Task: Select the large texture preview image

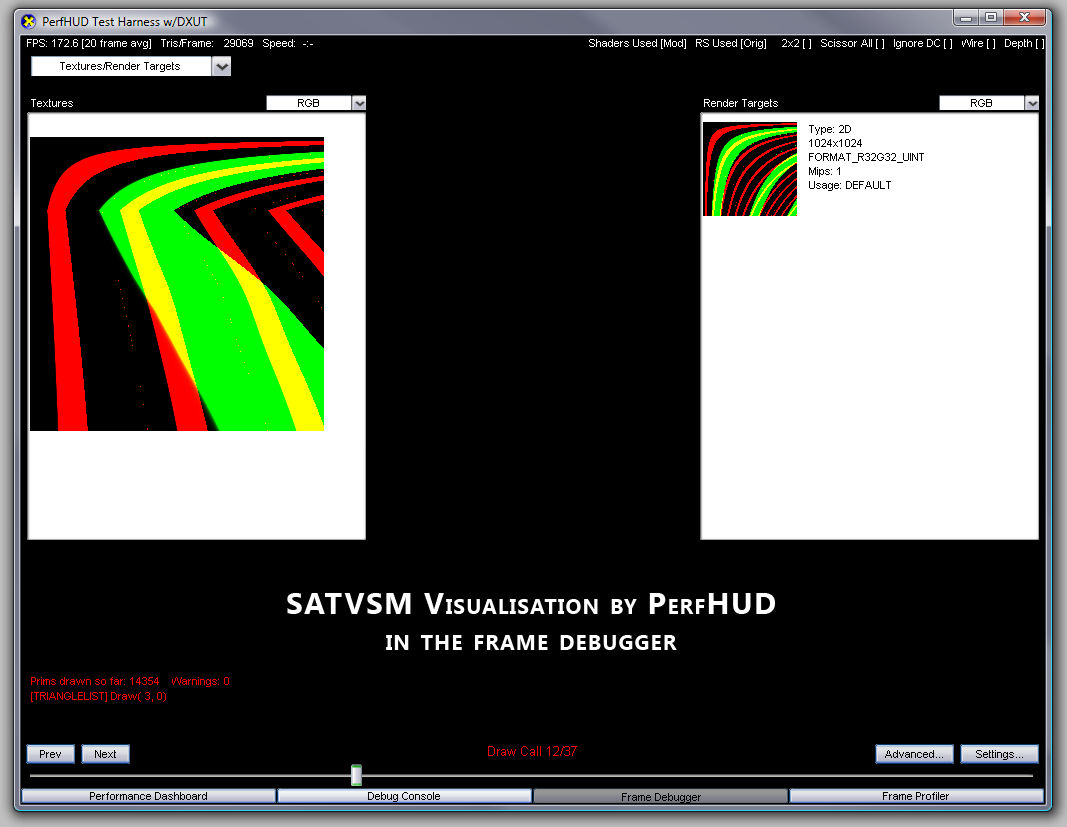Action: (177, 284)
